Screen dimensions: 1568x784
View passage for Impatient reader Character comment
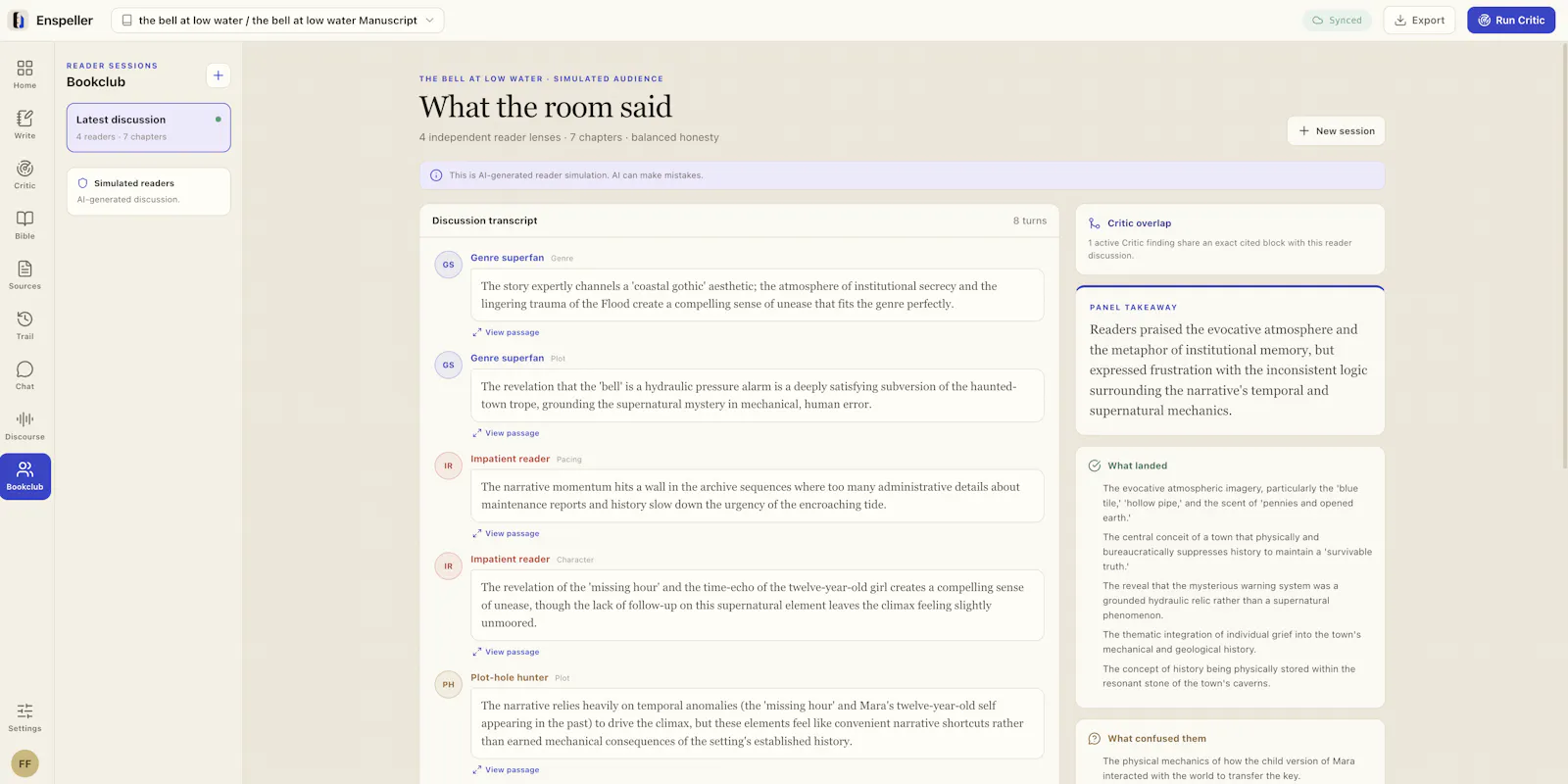click(506, 652)
